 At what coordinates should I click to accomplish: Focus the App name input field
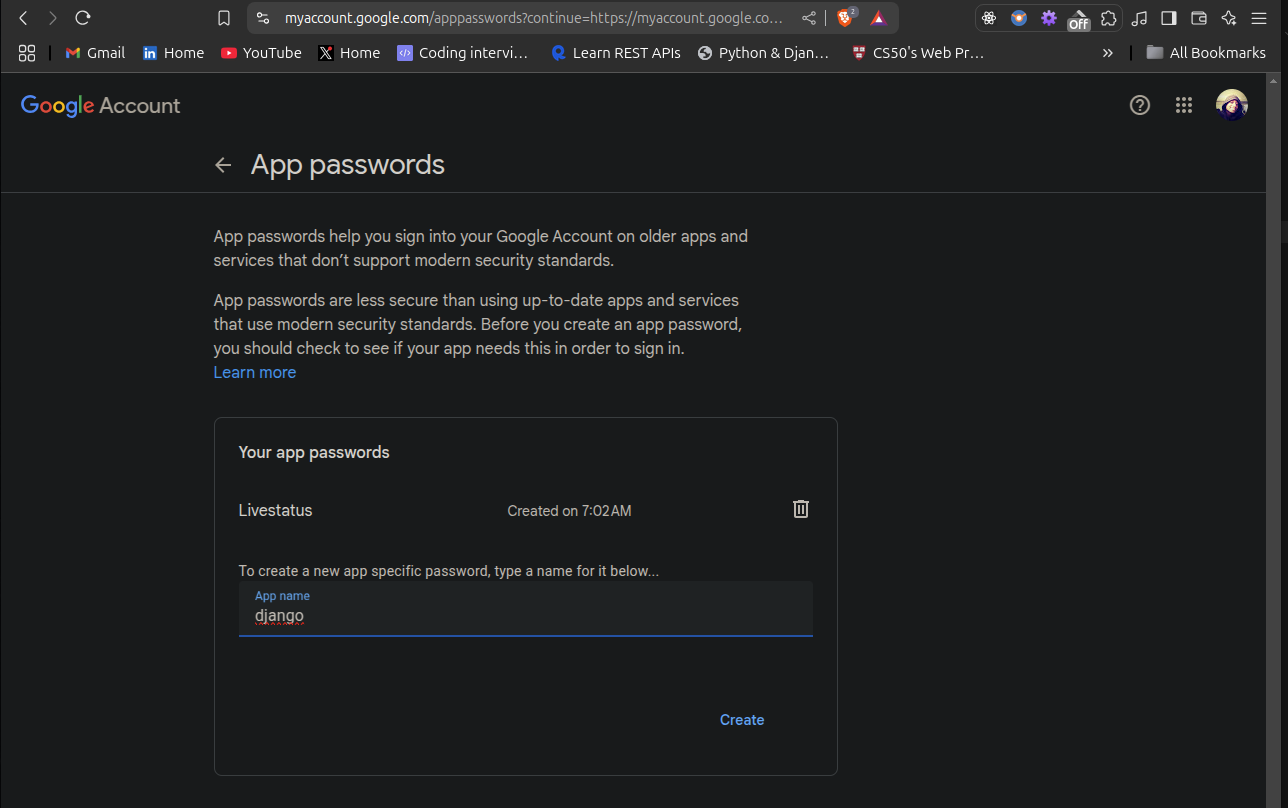[526, 609]
